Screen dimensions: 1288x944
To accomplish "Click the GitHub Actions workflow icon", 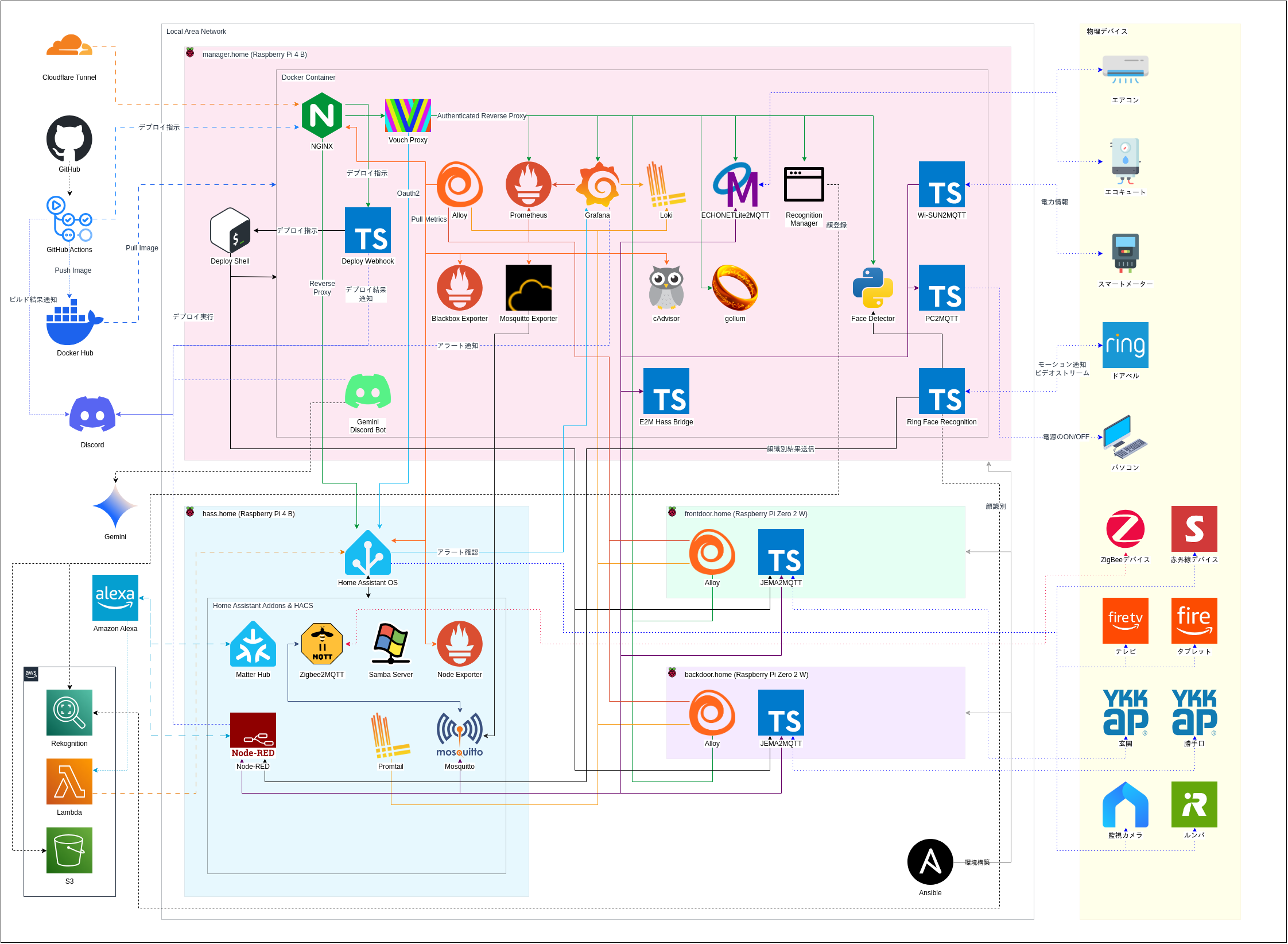I will (x=69, y=219).
